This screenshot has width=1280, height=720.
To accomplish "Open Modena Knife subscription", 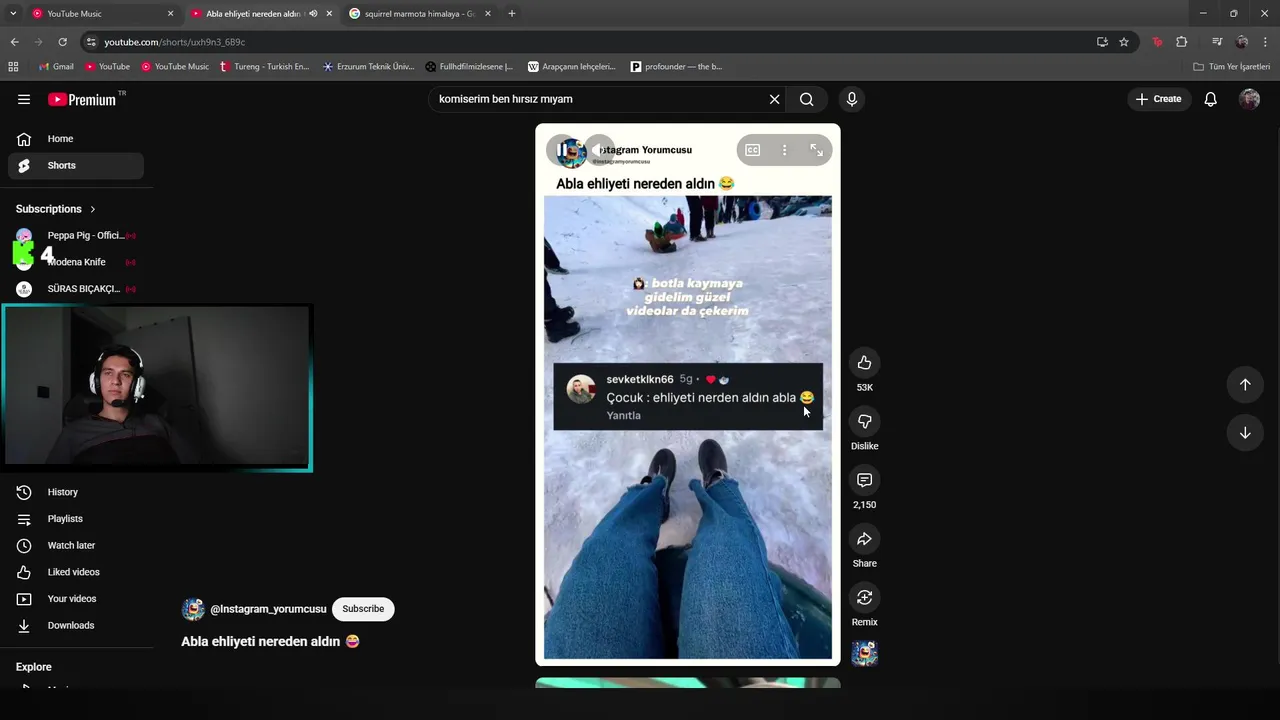I will pos(76,262).
